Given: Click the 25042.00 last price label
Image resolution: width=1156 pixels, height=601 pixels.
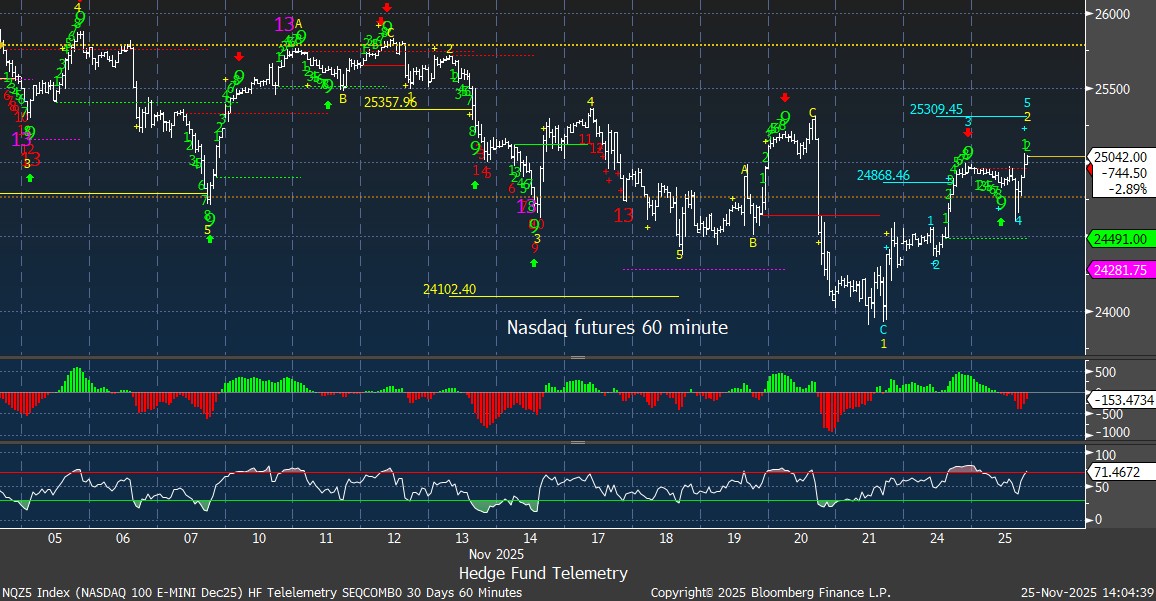Looking at the screenshot, I should 1120,157.
